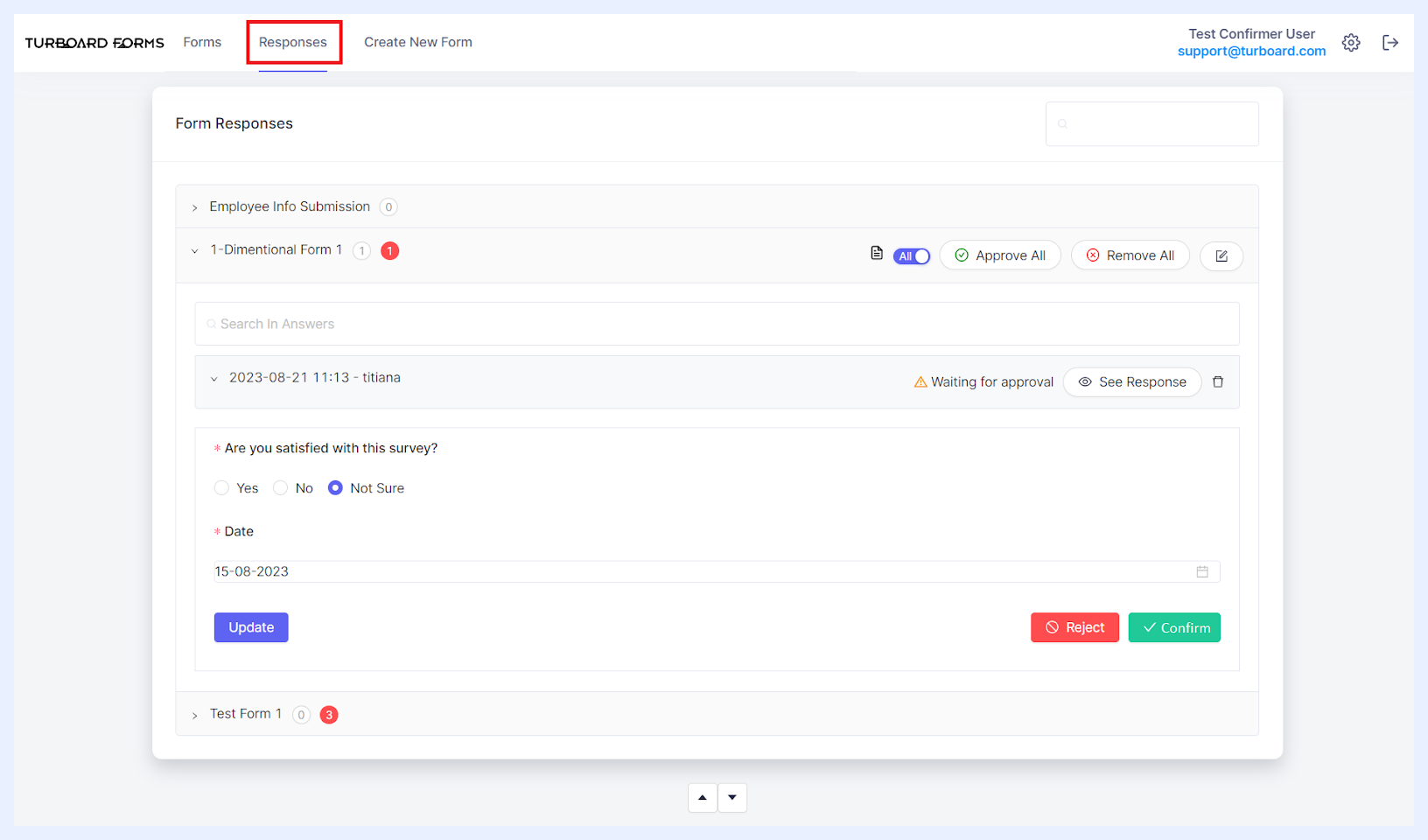Open the Responses tab
Viewport: 1428px width, 840px height.
(x=293, y=42)
